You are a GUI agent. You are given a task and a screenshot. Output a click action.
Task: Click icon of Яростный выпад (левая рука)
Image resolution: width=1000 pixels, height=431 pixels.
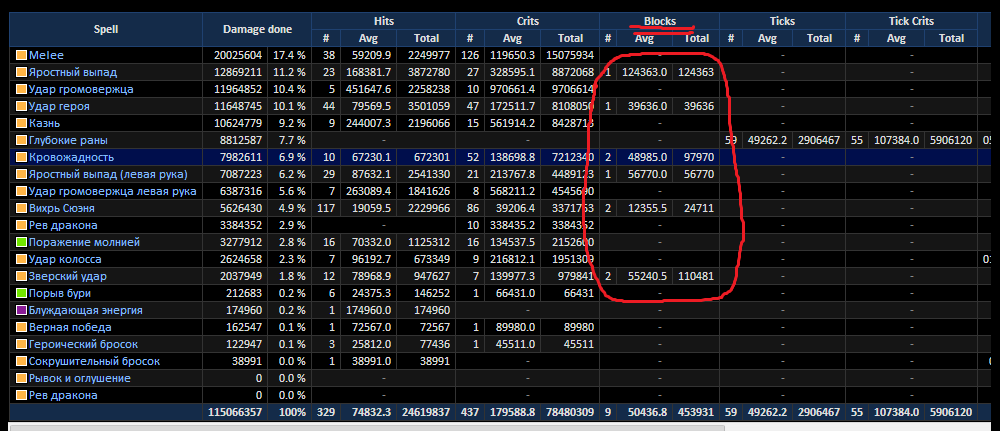point(21,174)
